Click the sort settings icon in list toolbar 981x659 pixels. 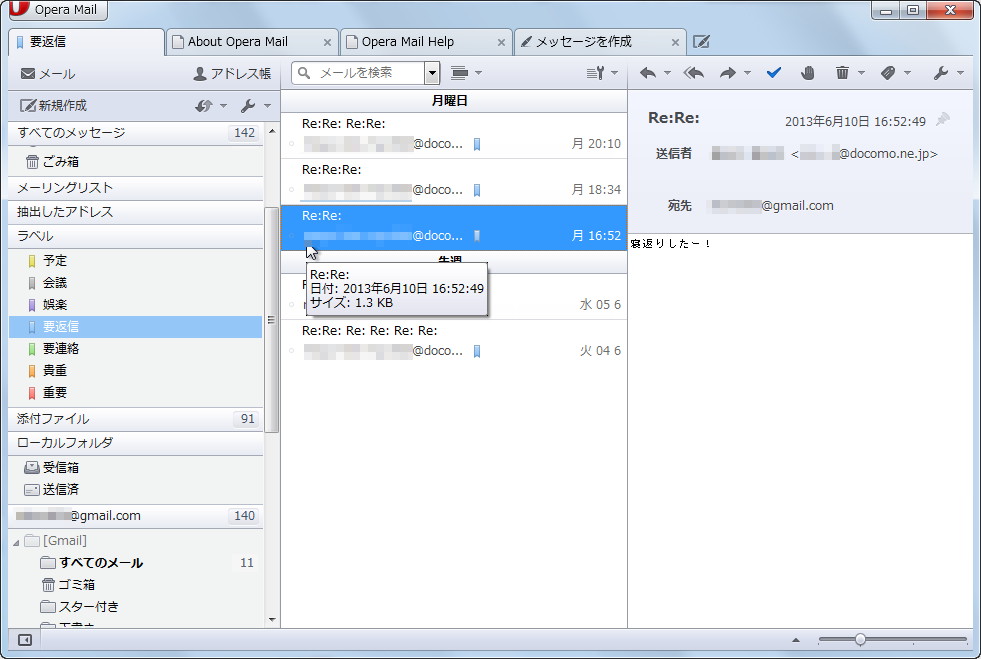tap(595, 73)
